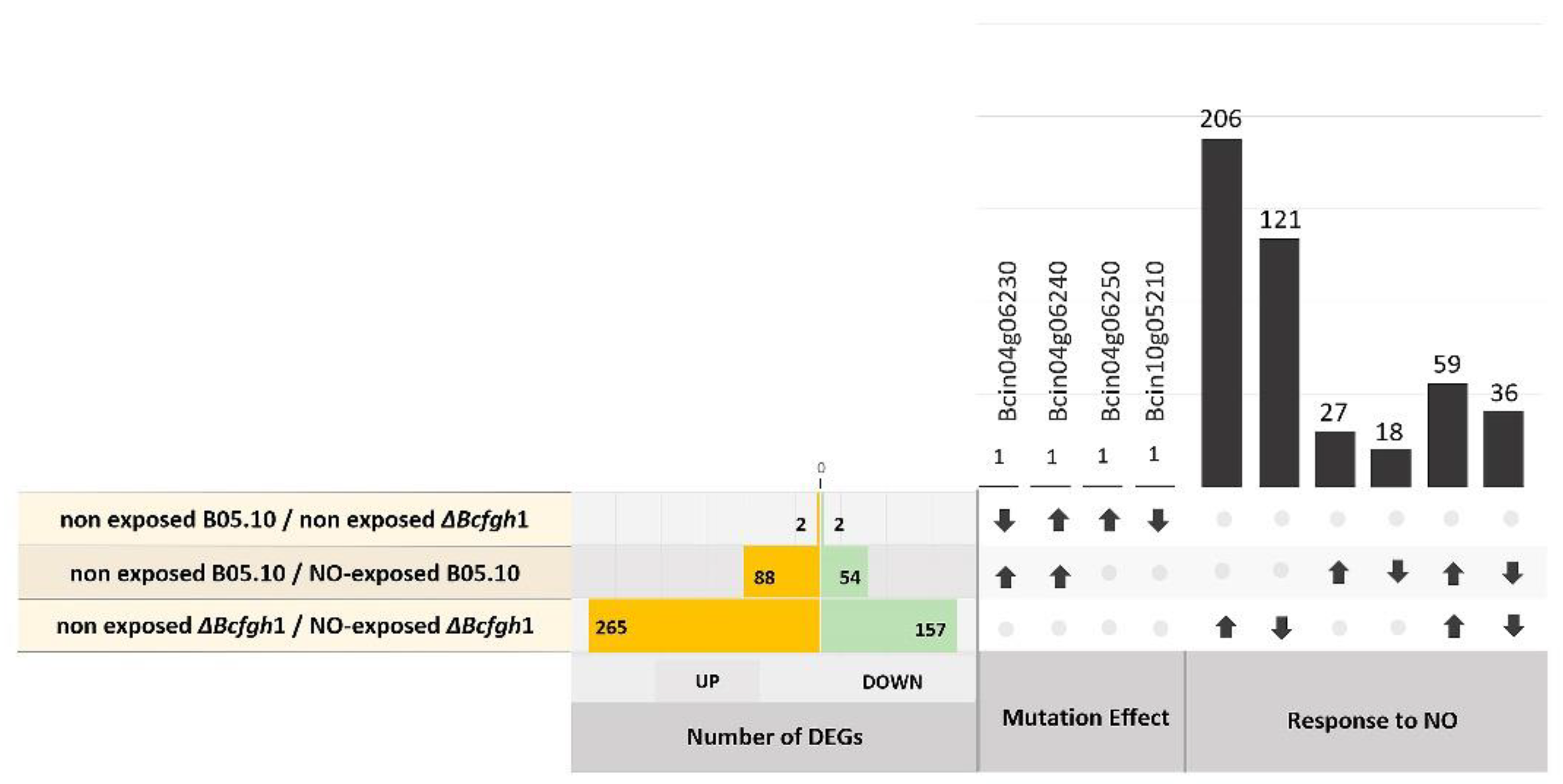Click the down arrow below the 121 bar

pos(1281,628)
